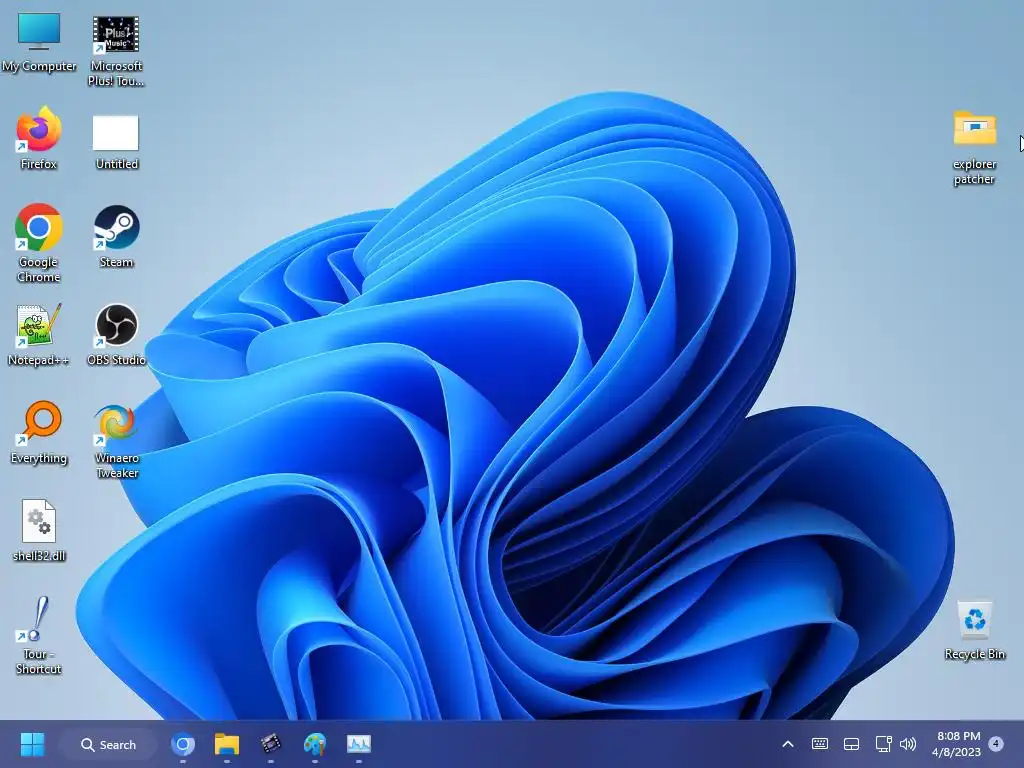Expand the hidden system tray icons
The width and height of the screenshot is (1024, 768).
[x=788, y=744]
